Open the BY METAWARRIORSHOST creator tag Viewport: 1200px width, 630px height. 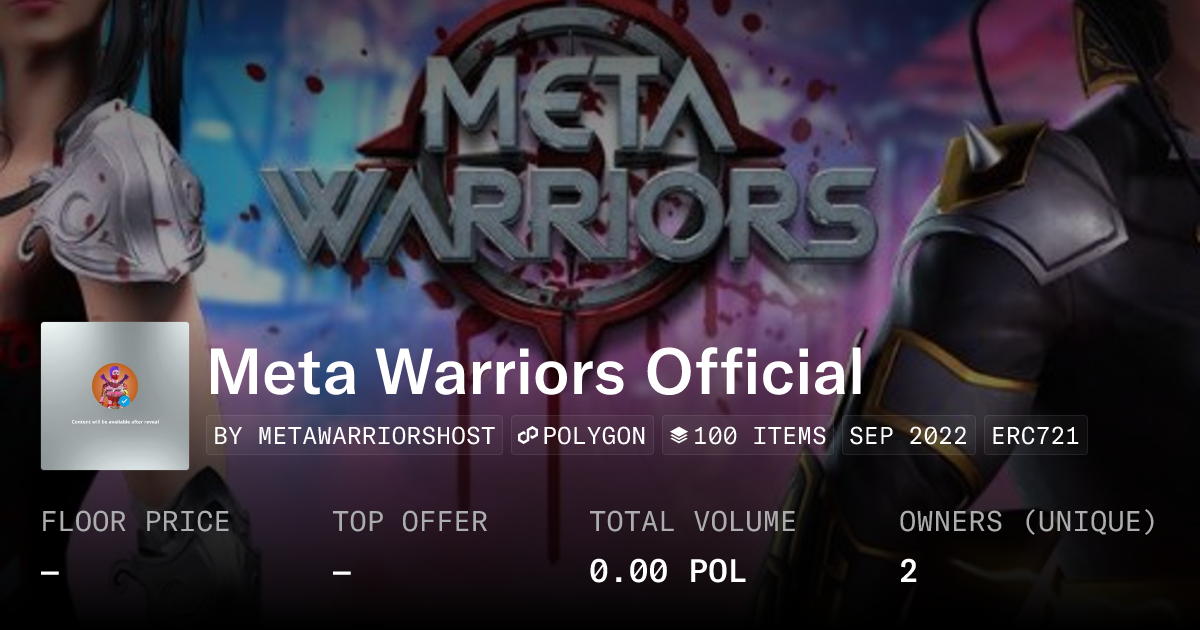(x=355, y=436)
